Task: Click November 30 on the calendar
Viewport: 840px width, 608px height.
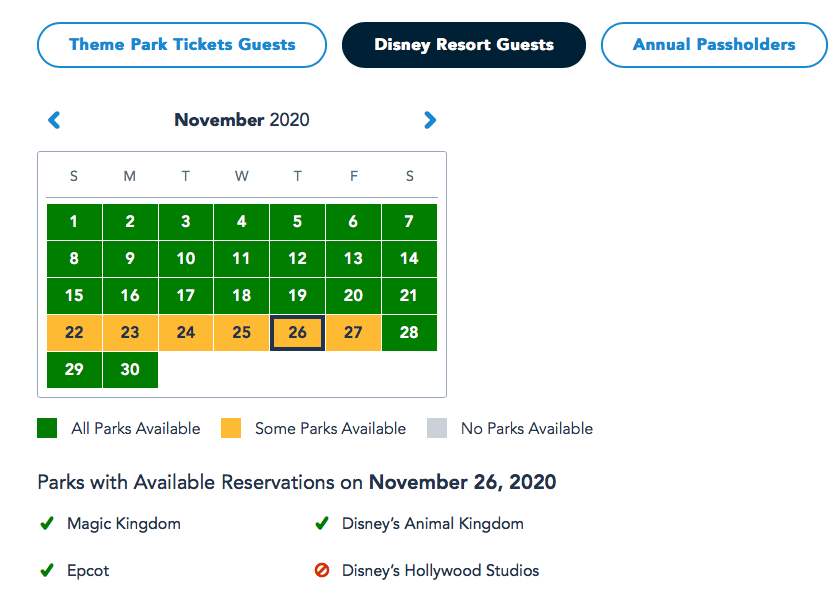Action: (x=130, y=370)
